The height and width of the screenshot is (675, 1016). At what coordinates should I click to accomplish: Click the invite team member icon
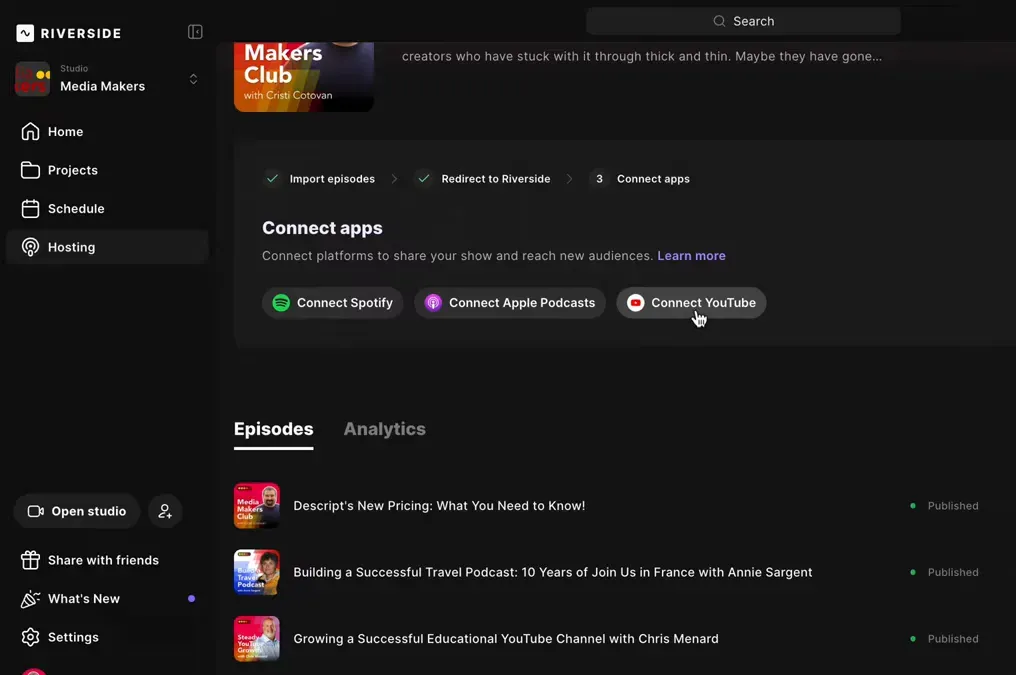coord(164,511)
